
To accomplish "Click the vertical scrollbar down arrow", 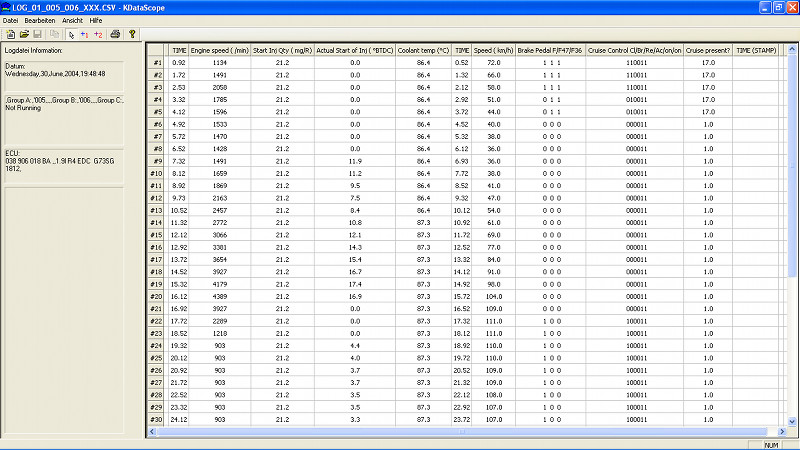I will click(792, 421).
